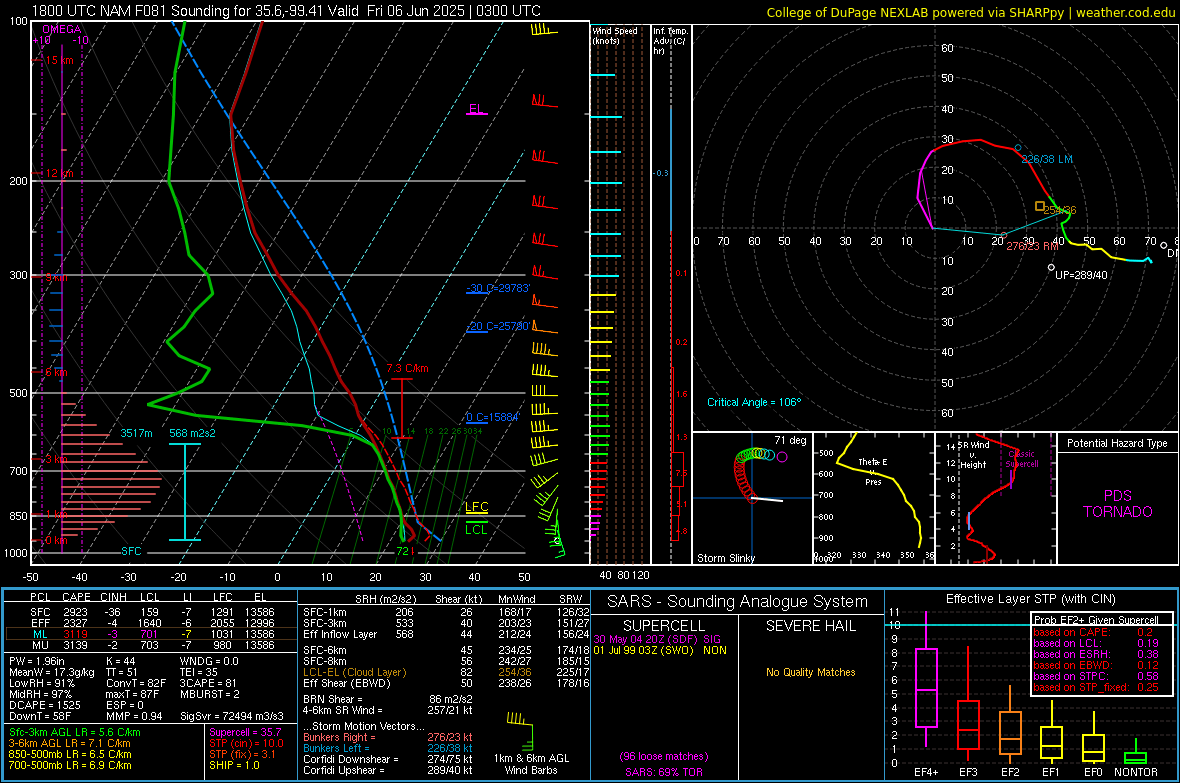Click the "0 C=15884'" freezing level label
The width and height of the screenshot is (1180, 783).
(493, 417)
